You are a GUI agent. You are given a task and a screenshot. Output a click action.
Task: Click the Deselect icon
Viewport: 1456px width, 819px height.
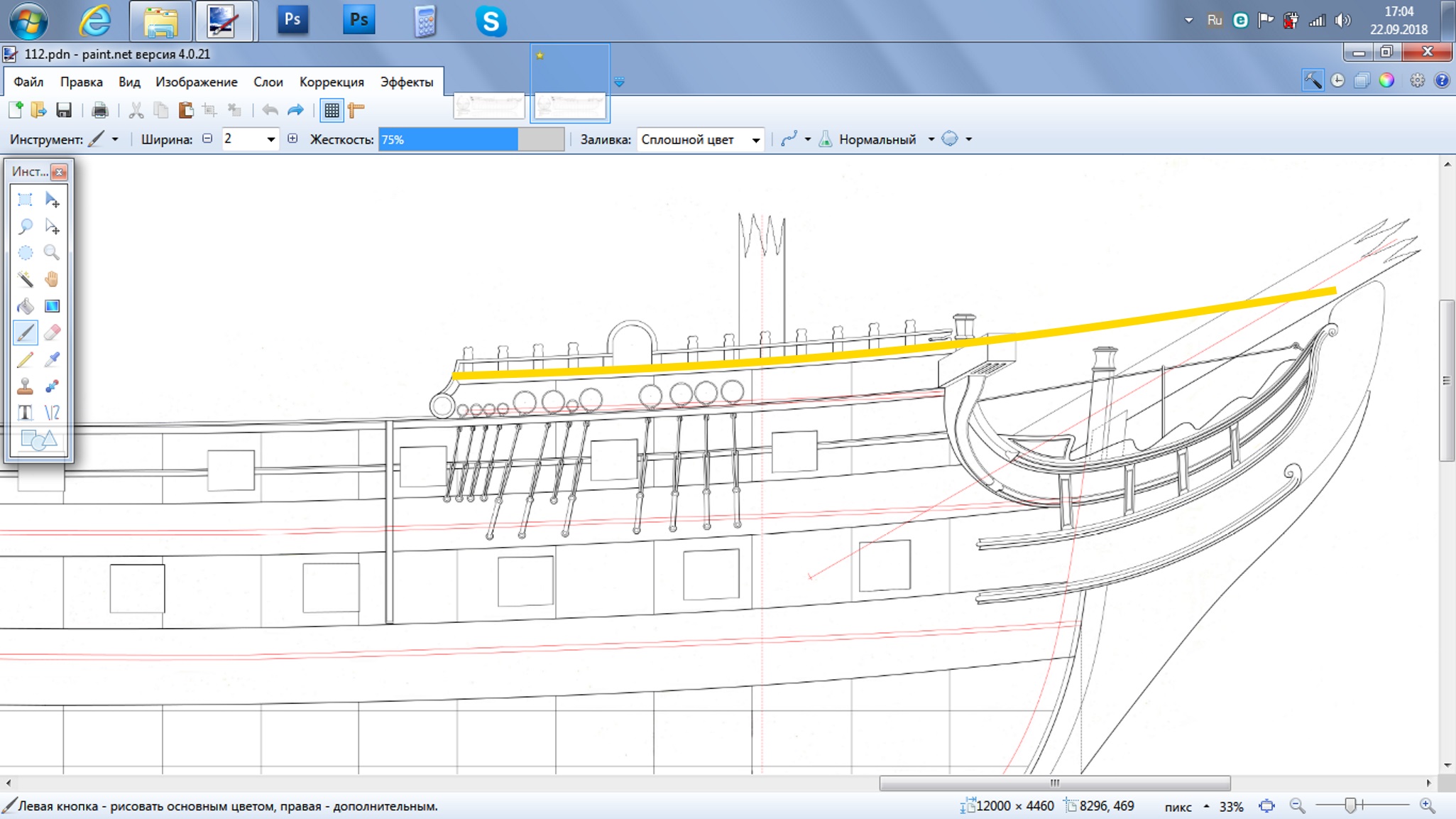[x=234, y=110]
